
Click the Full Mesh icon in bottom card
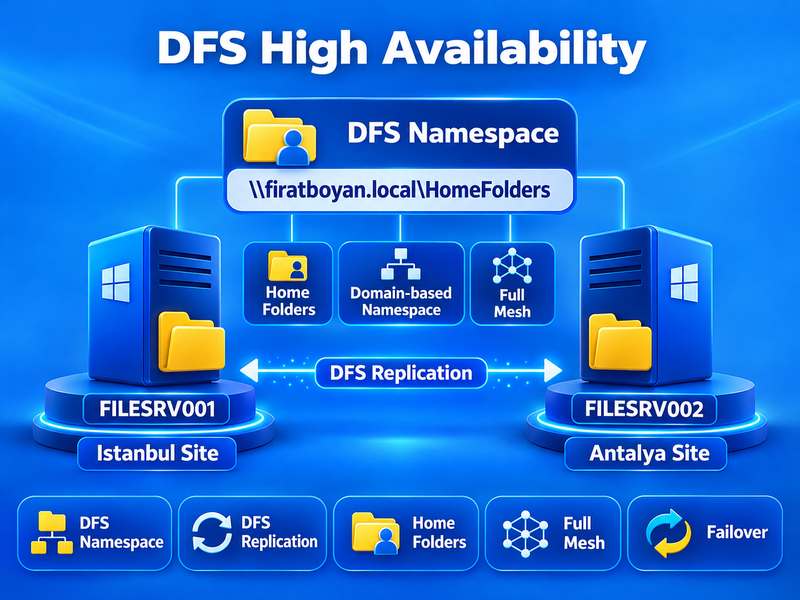point(526,534)
